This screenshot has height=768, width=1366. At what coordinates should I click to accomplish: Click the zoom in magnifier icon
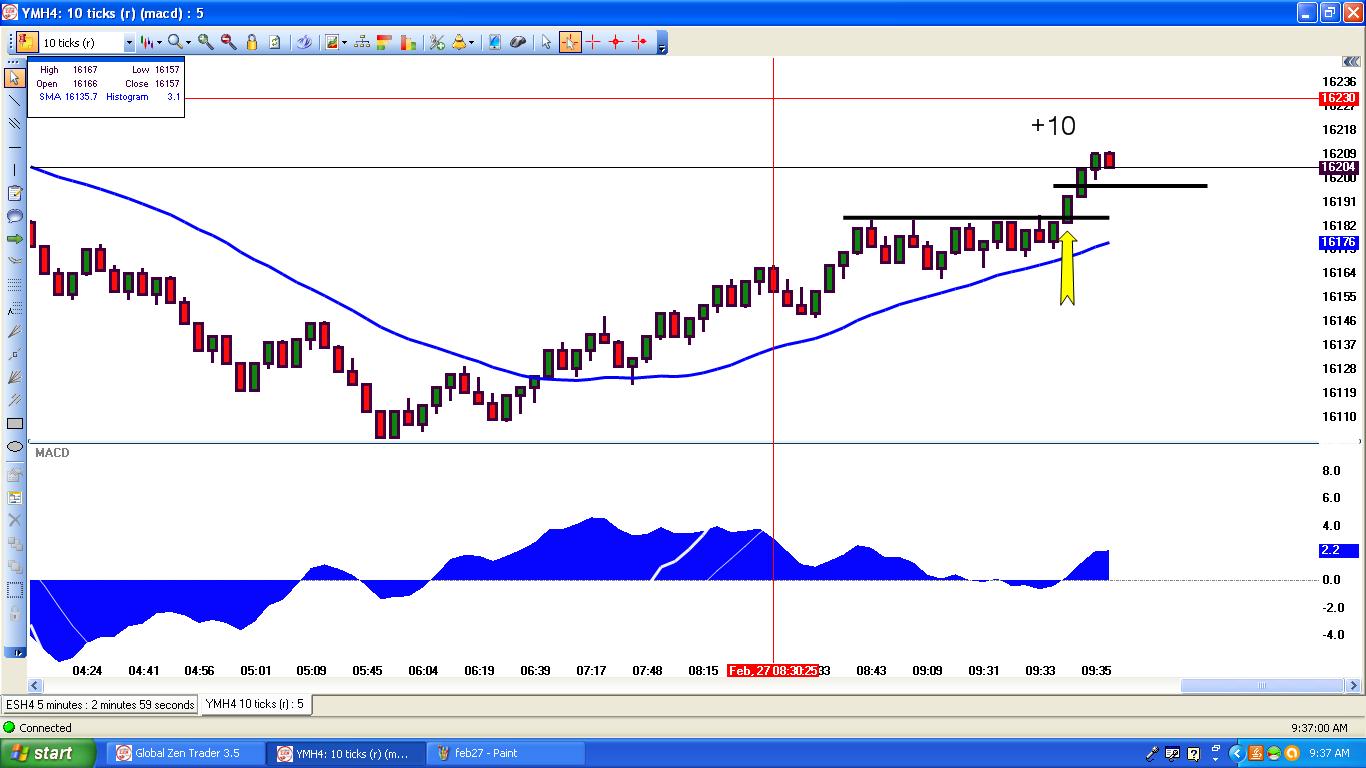(x=206, y=42)
